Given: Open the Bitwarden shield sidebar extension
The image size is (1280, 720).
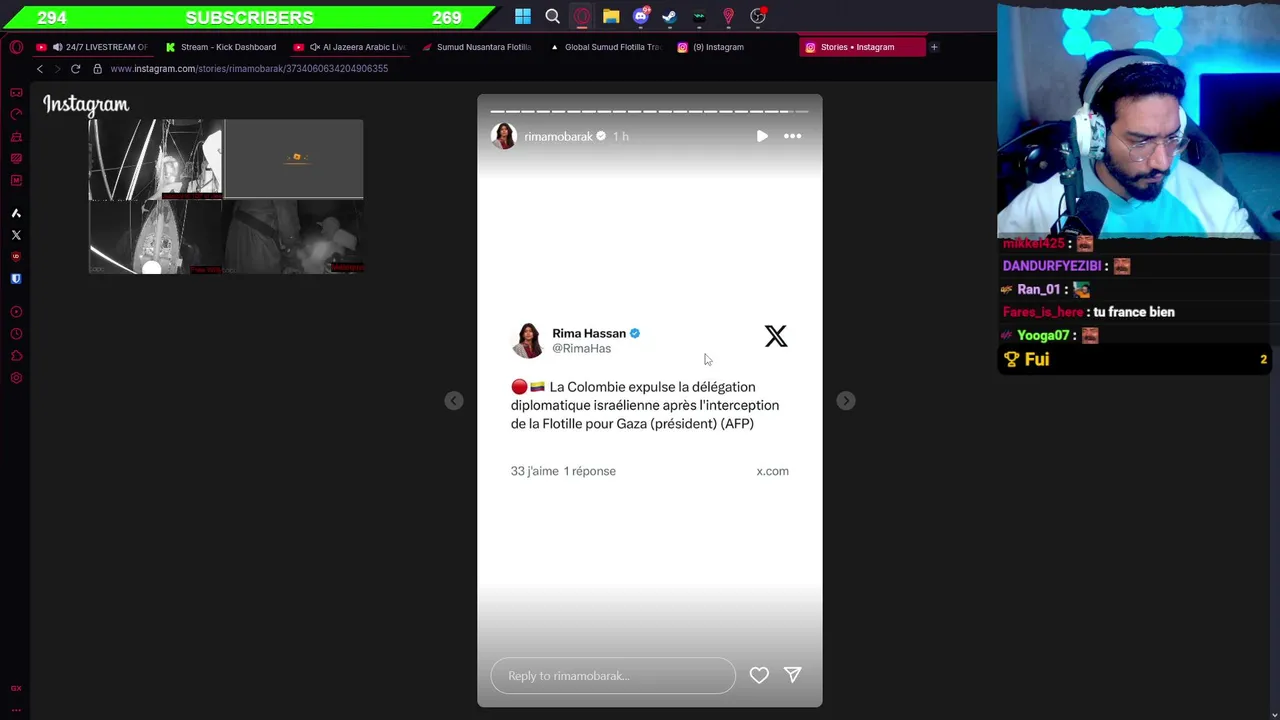Looking at the screenshot, I should pos(16,279).
